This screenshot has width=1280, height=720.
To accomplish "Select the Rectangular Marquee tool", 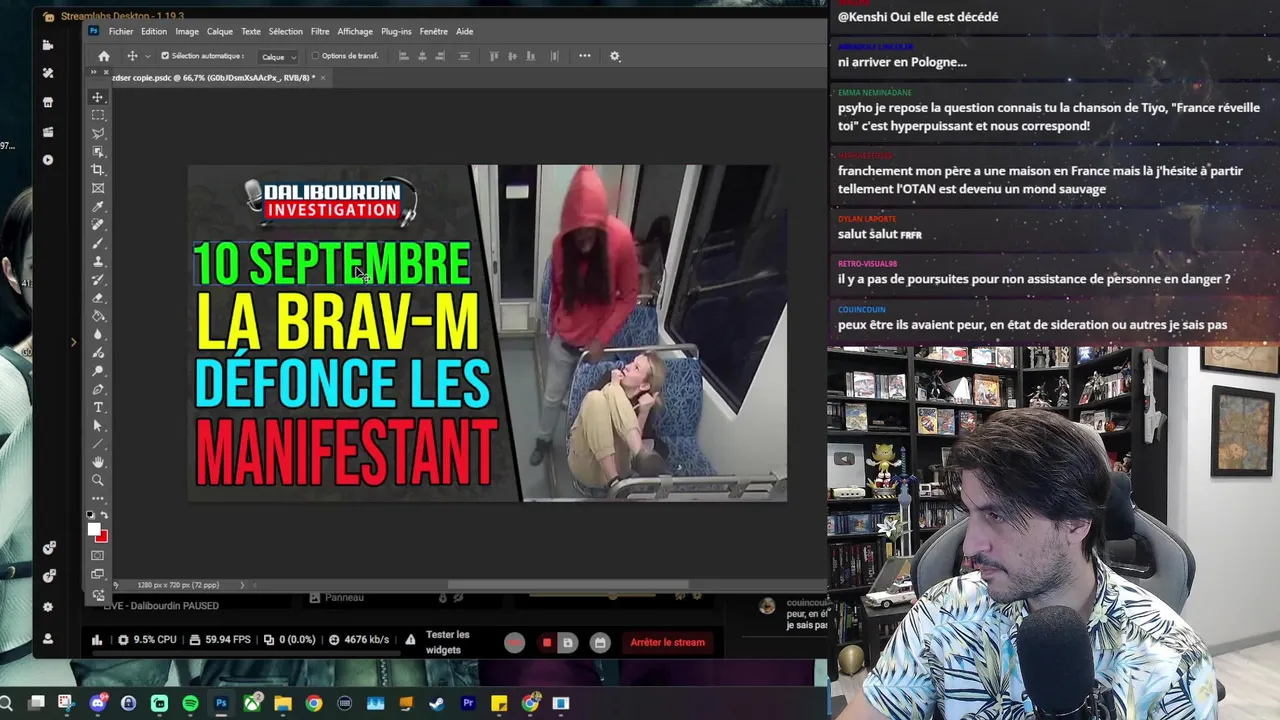I will [x=98, y=115].
